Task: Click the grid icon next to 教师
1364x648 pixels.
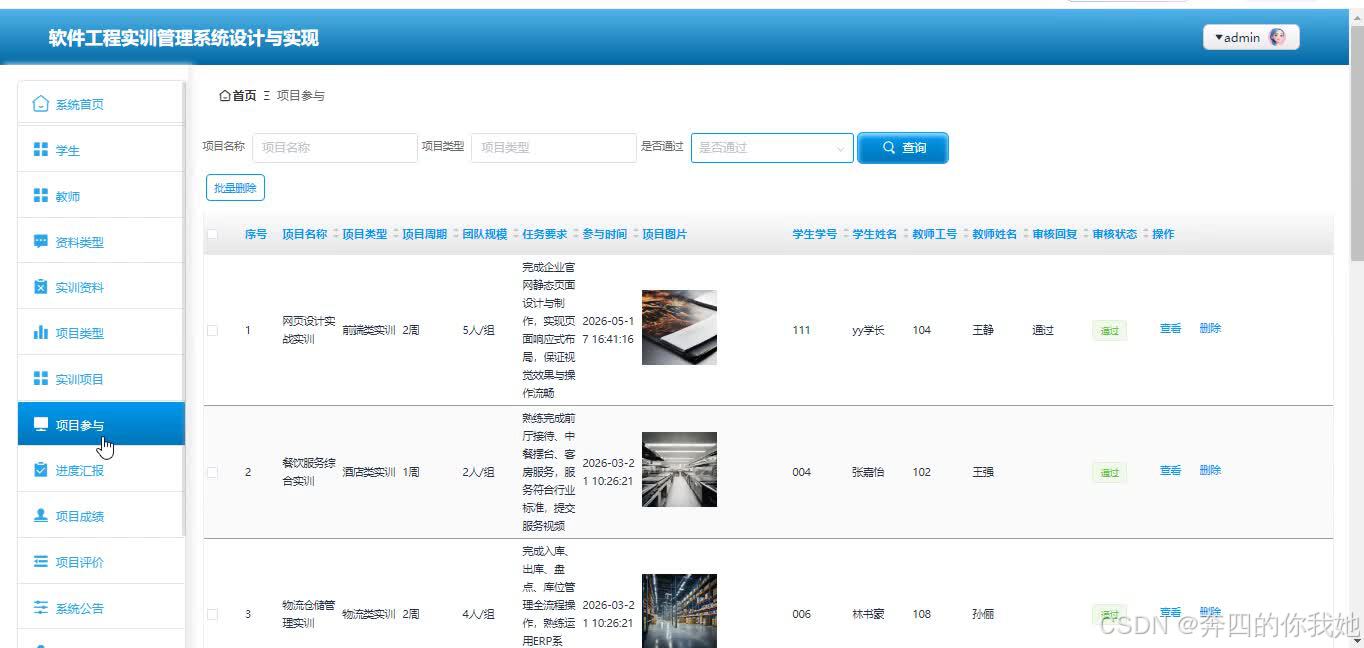Action: pos(41,196)
